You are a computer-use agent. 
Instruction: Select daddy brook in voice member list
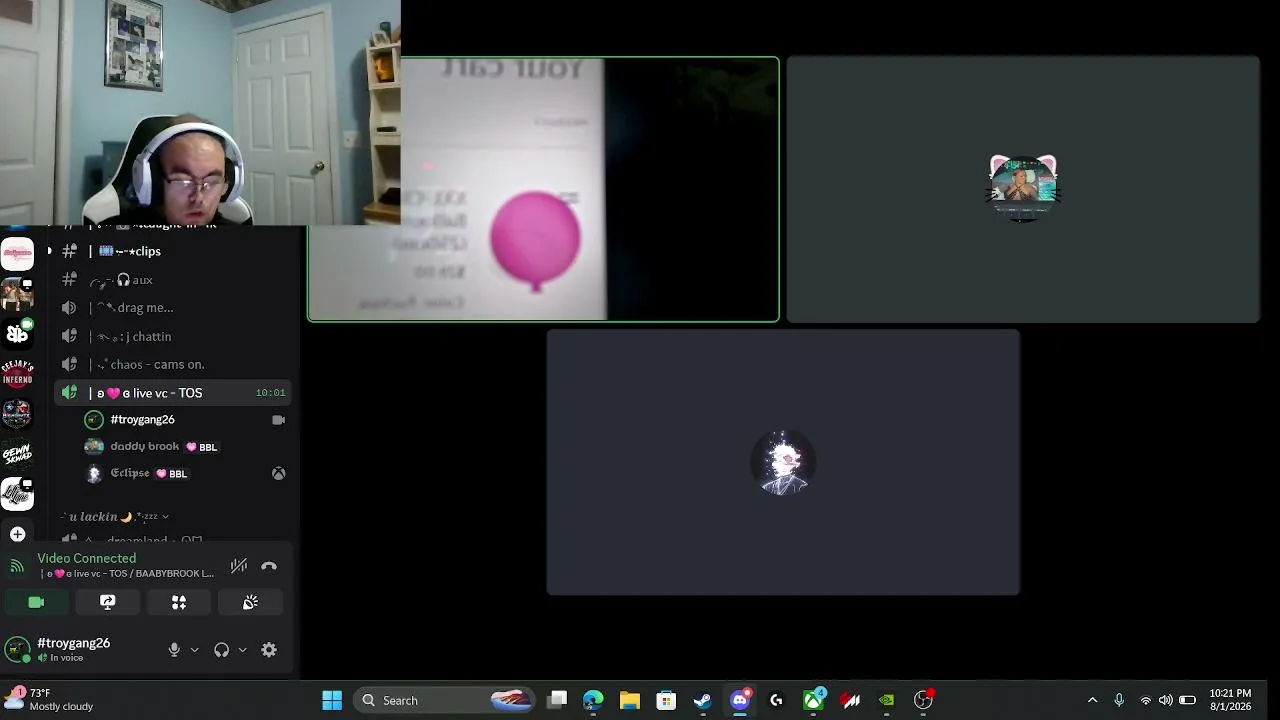coord(185,447)
